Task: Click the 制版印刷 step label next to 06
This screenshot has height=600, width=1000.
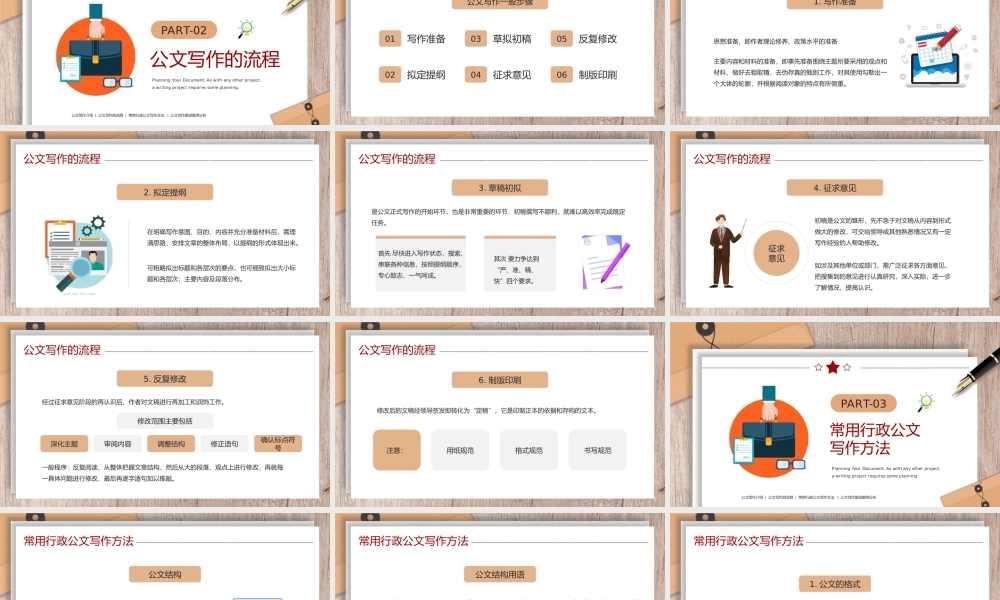Action: pyautogui.click(x=598, y=75)
